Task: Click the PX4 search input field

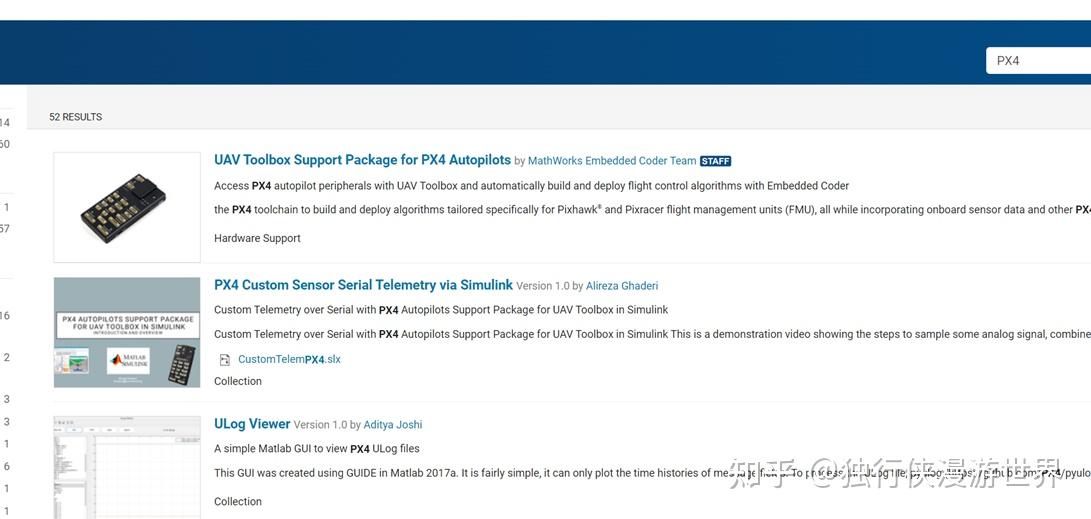Action: [1040, 61]
